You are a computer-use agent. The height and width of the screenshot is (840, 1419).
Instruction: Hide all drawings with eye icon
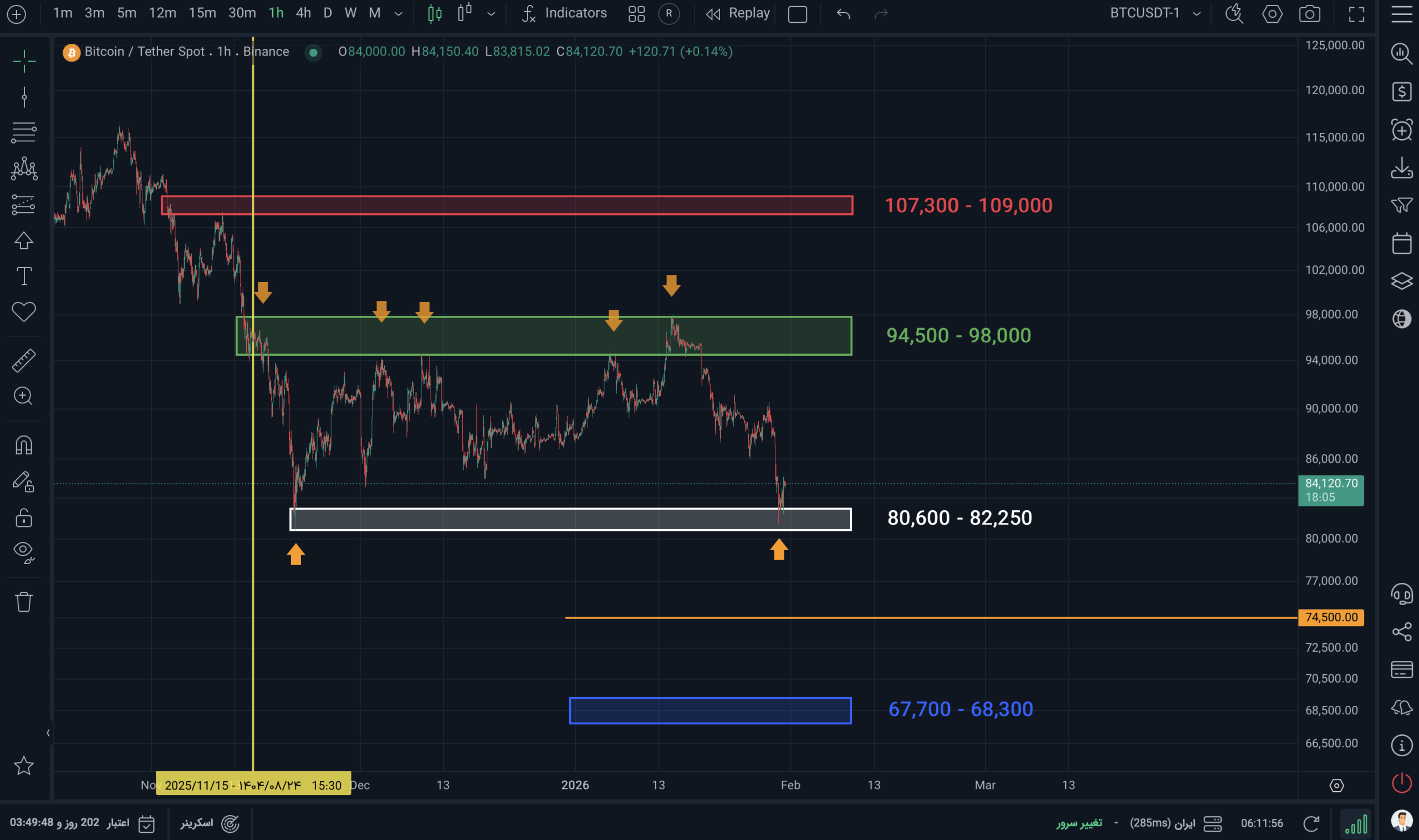click(24, 552)
